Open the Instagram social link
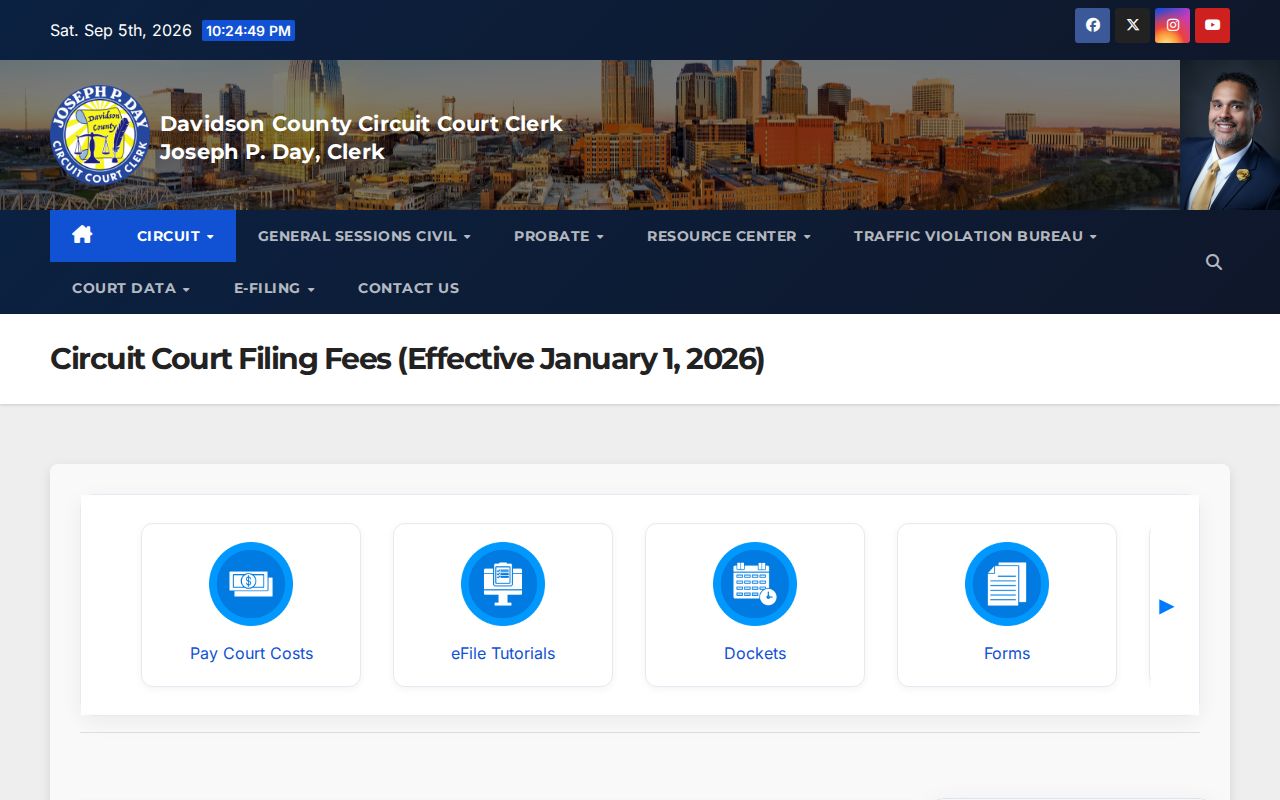The image size is (1280, 800). 1172,25
